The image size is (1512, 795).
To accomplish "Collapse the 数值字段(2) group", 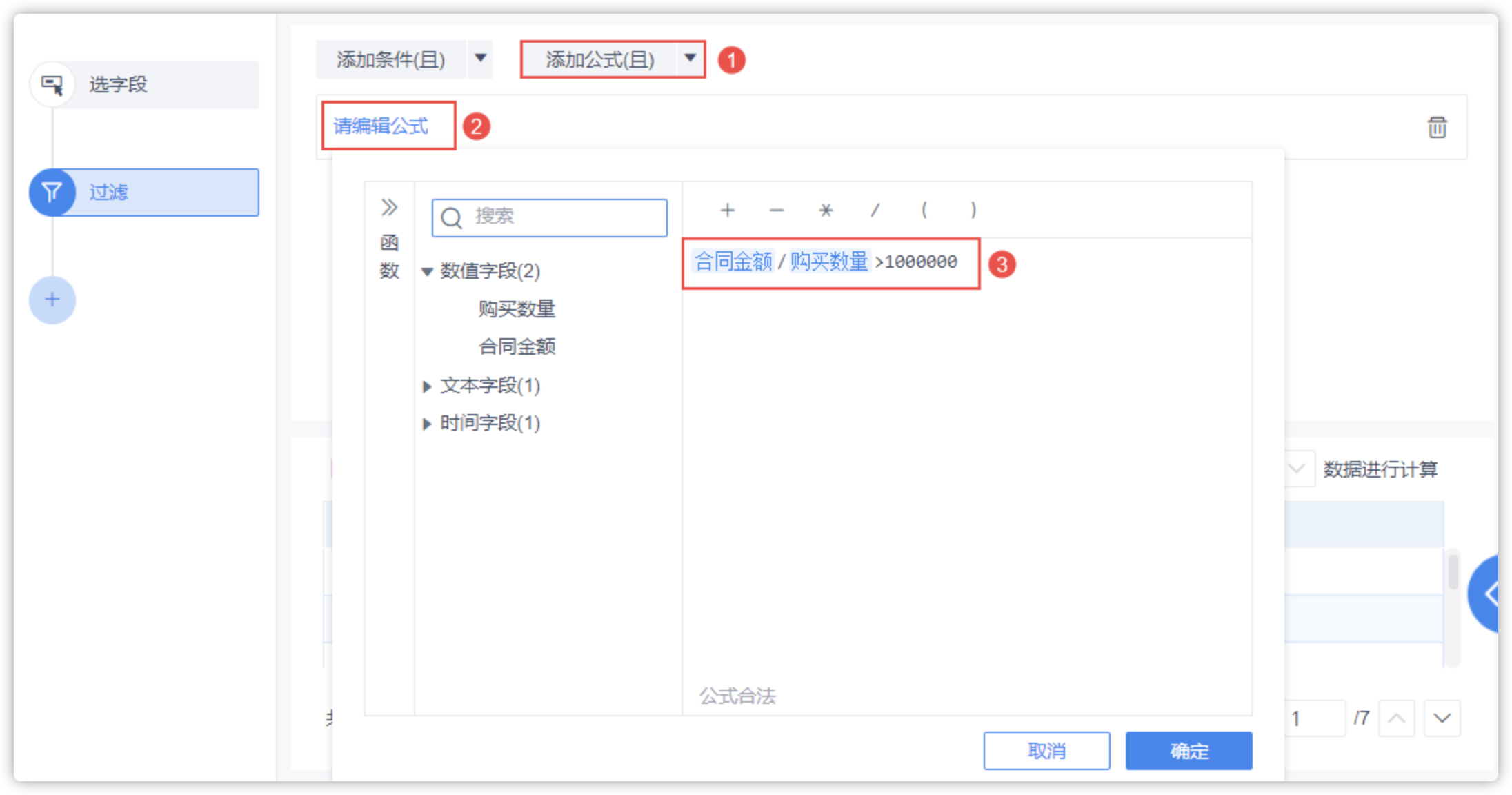I will click(427, 272).
